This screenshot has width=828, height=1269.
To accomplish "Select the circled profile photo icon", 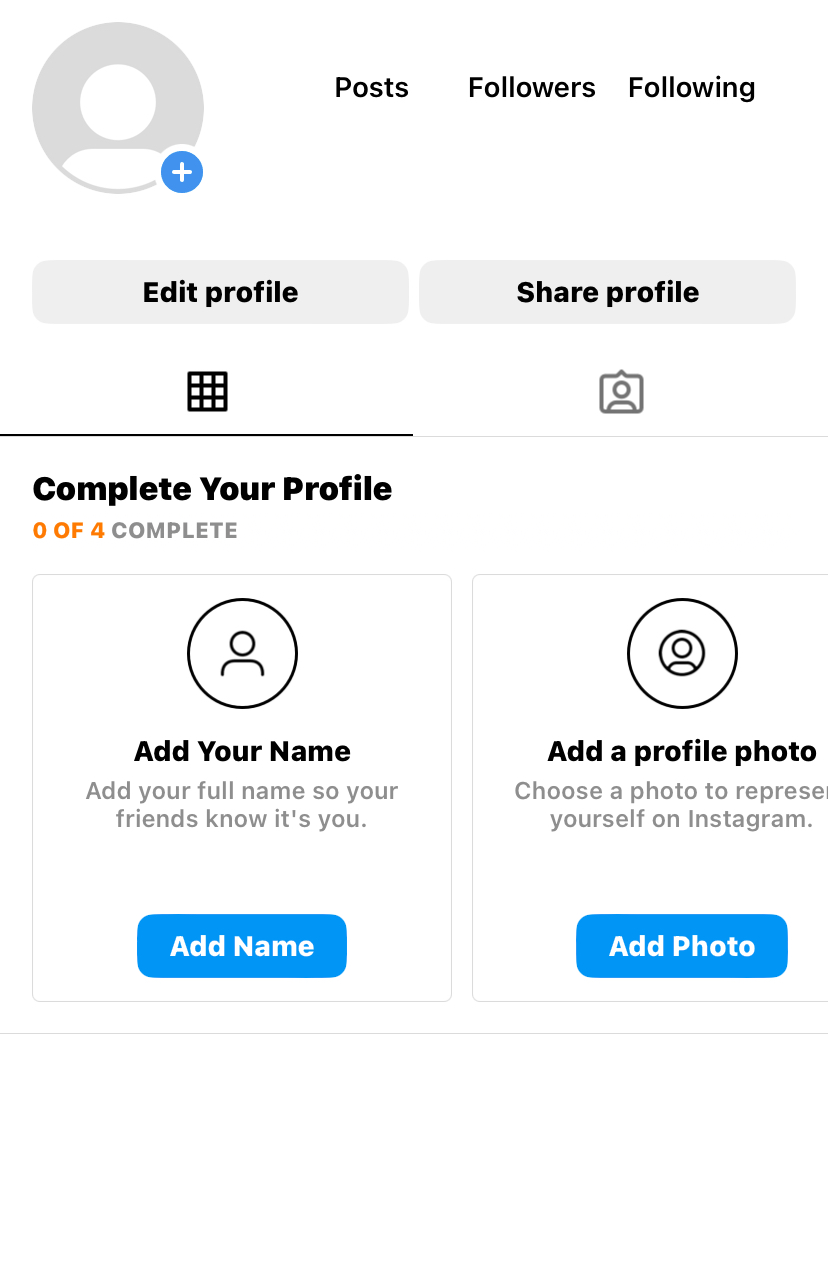I will click(x=682, y=653).
